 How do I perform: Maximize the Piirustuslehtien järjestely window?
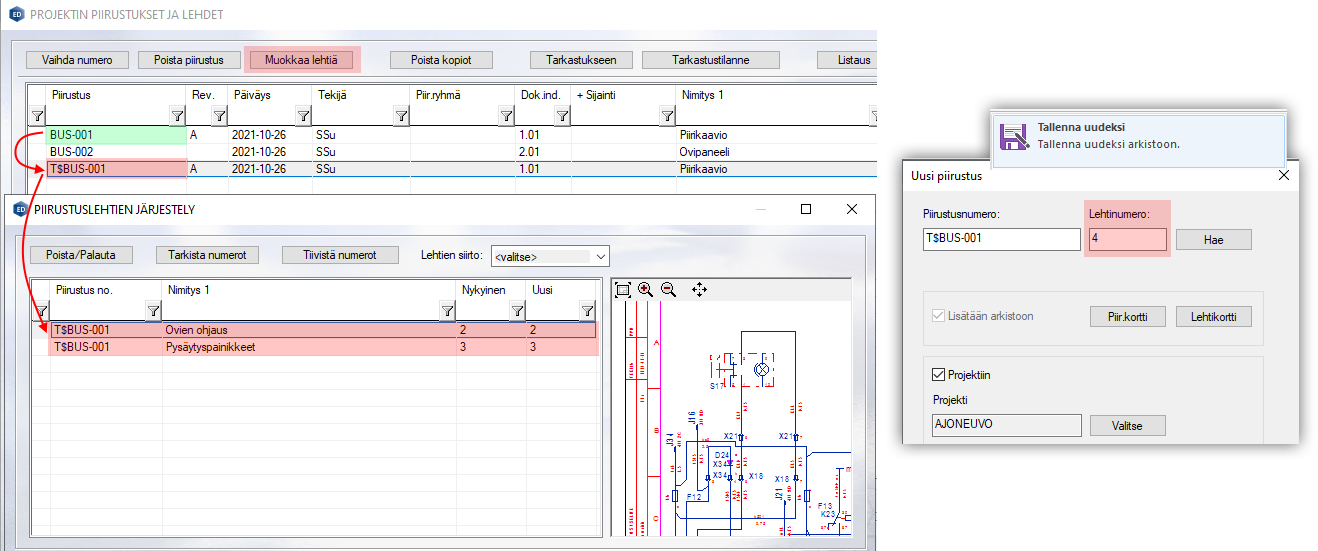coord(806,209)
